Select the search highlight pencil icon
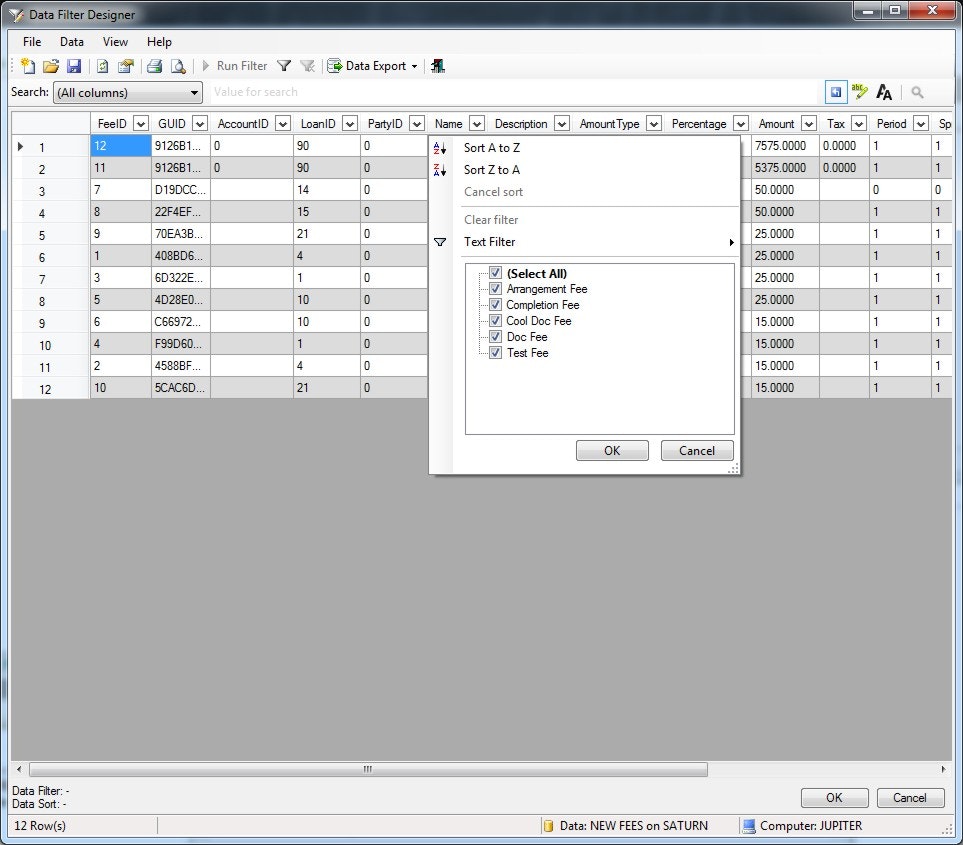 pyautogui.click(x=859, y=91)
